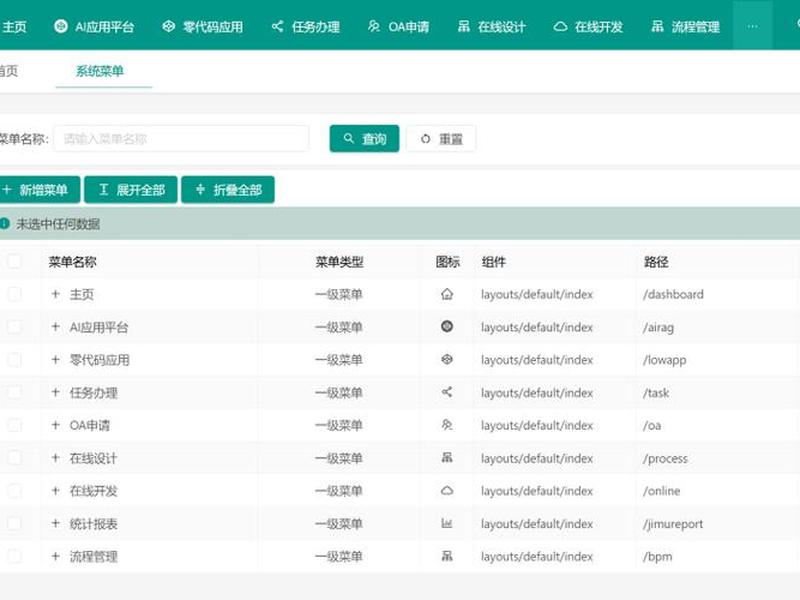Click the cluster icon in 流程管理 row
800x600 pixels.
447,556
